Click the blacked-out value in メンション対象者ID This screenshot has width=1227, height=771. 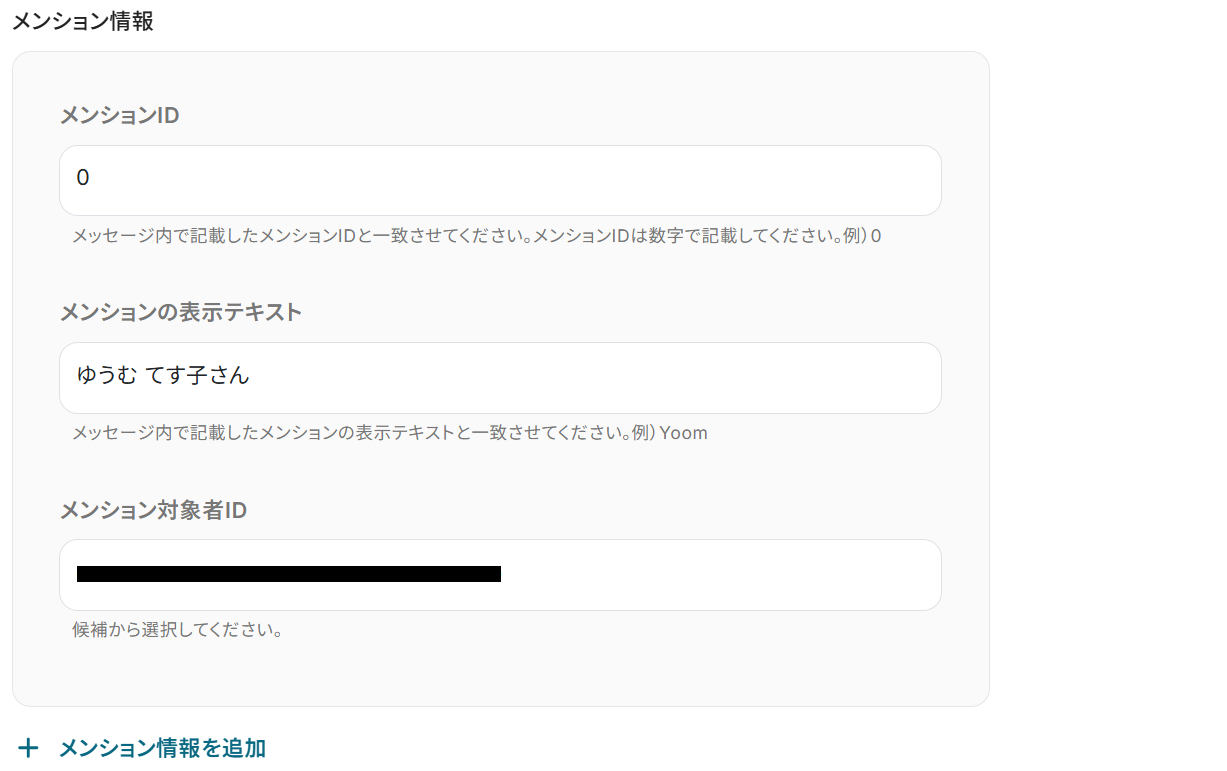pos(288,574)
